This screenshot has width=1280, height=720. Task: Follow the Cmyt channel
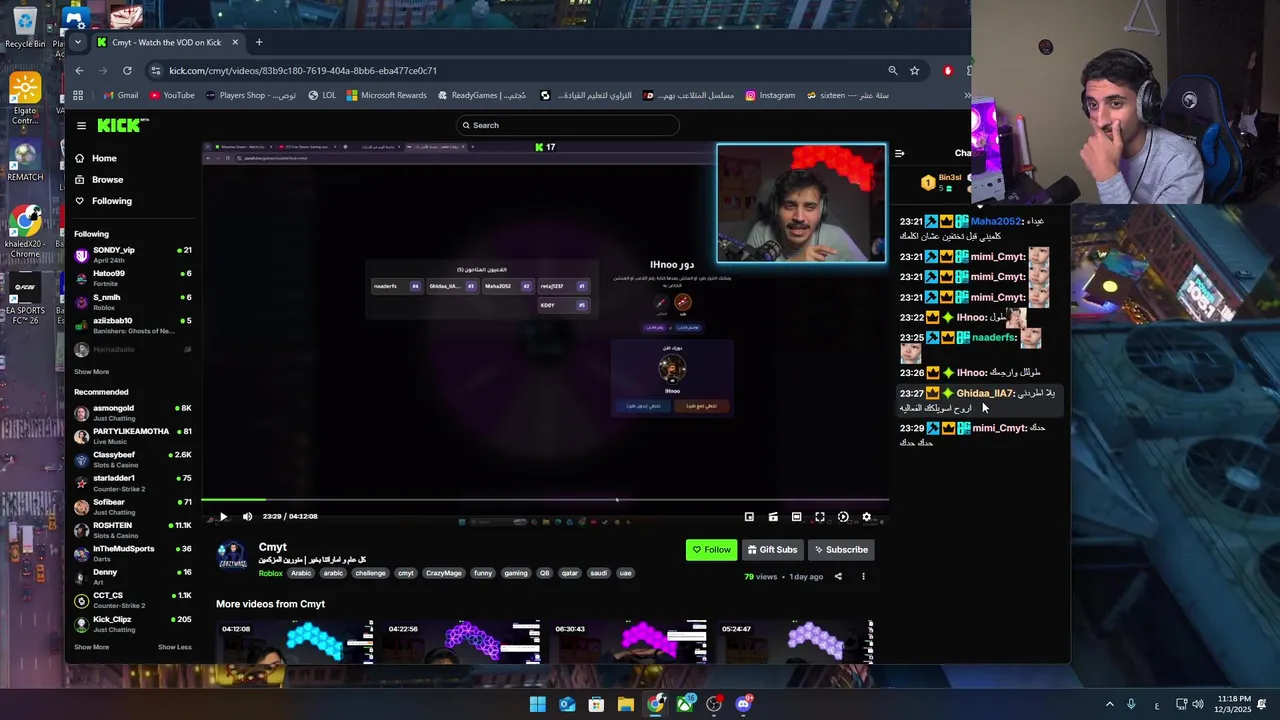(x=712, y=550)
